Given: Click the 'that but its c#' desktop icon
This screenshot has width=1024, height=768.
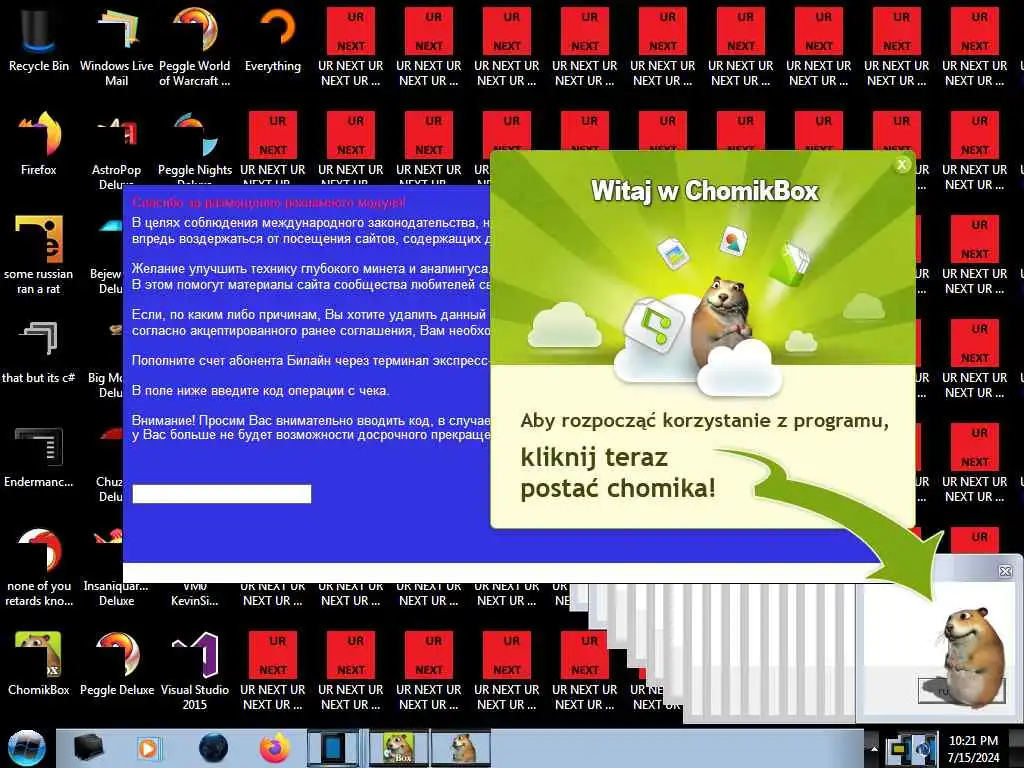Looking at the screenshot, I should coord(39,351).
